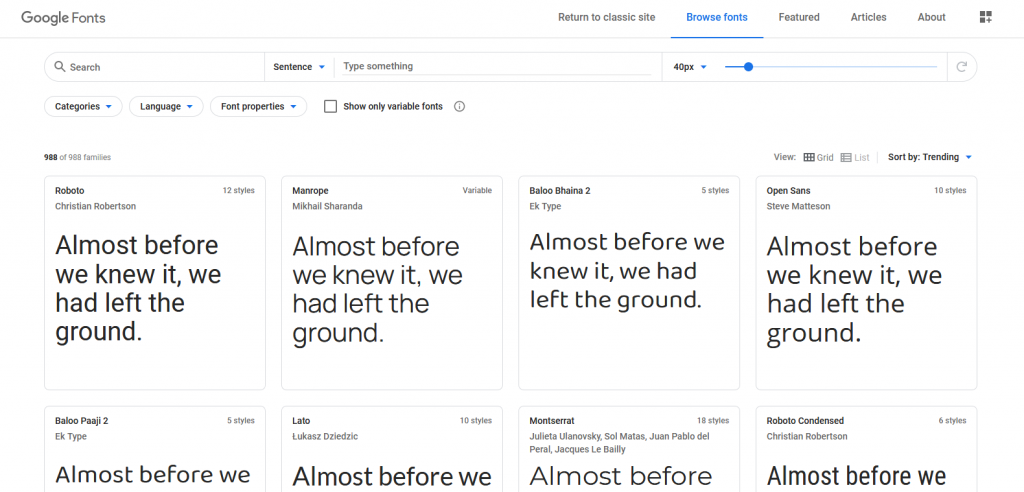1024x492 pixels.
Task: Open the Font properties dropdown
Action: (259, 107)
